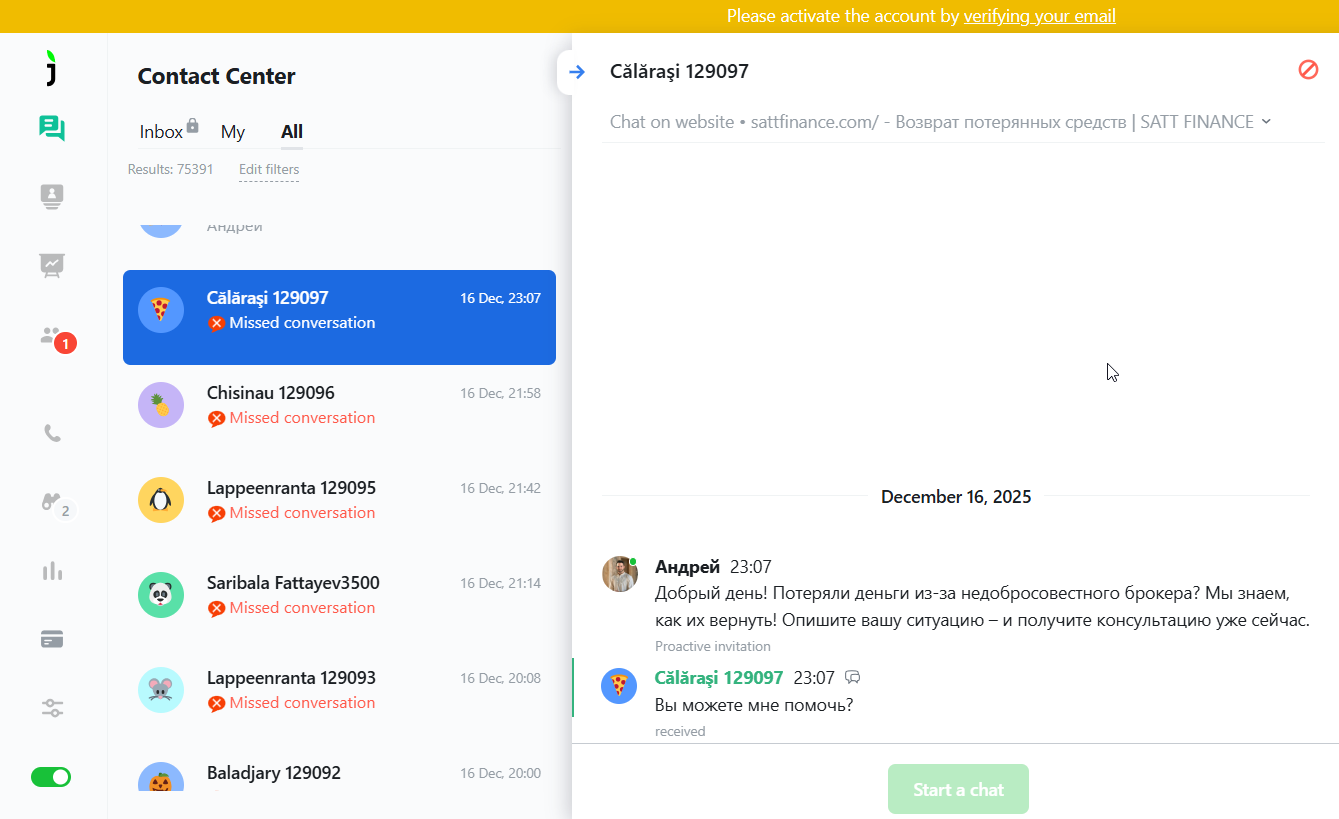Open the Lappeenranta 129093 conversation
Viewport: 1339px width, 819px height.
tap(339, 697)
